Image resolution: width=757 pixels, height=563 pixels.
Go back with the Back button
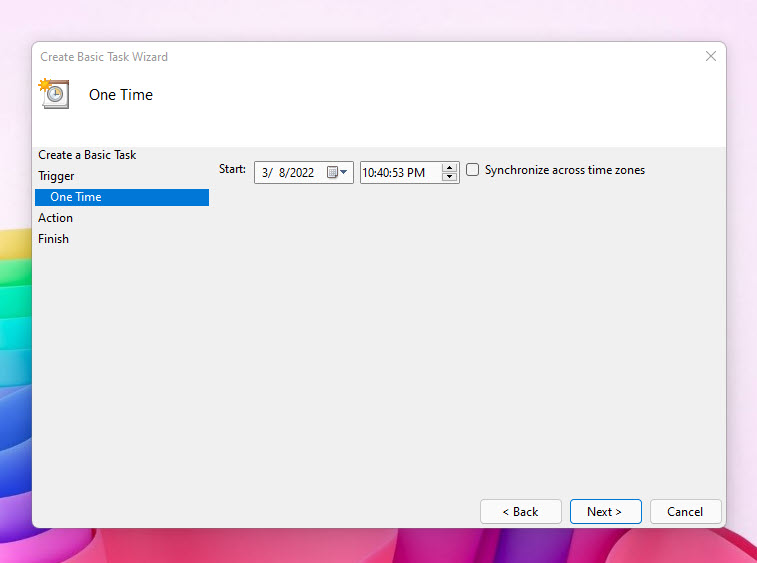coord(519,511)
